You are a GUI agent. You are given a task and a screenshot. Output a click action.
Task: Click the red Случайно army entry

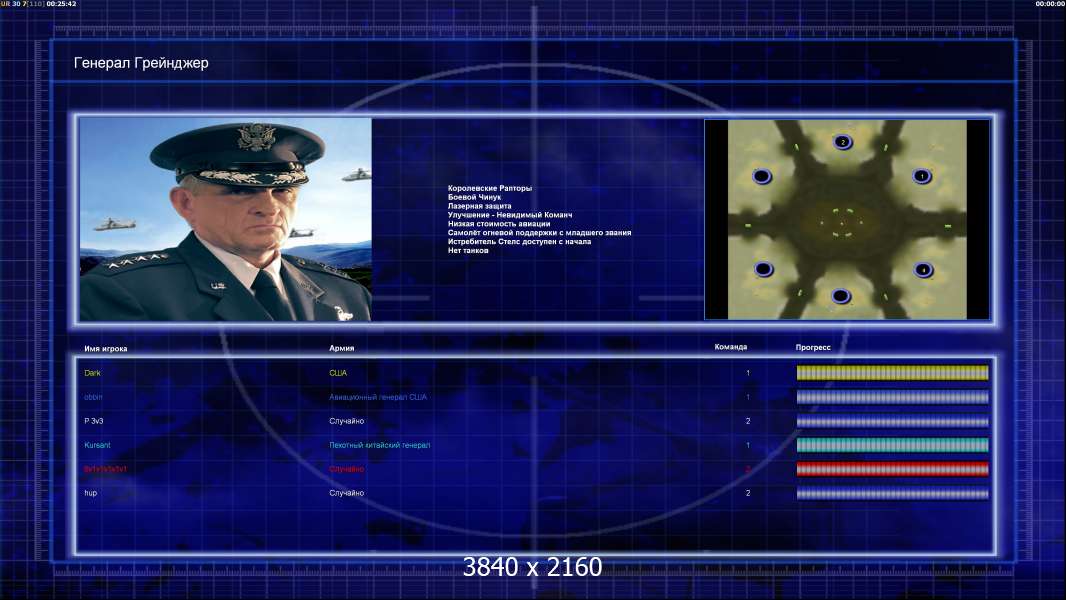(x=347, y=469)
